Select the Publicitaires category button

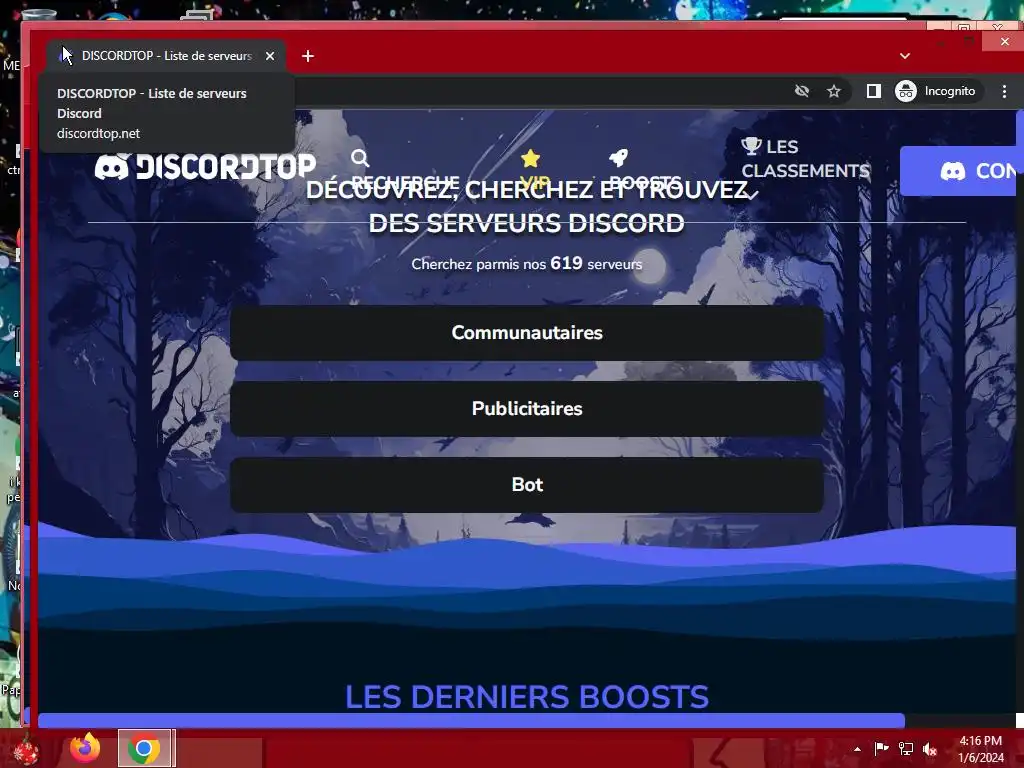[526, 408]
